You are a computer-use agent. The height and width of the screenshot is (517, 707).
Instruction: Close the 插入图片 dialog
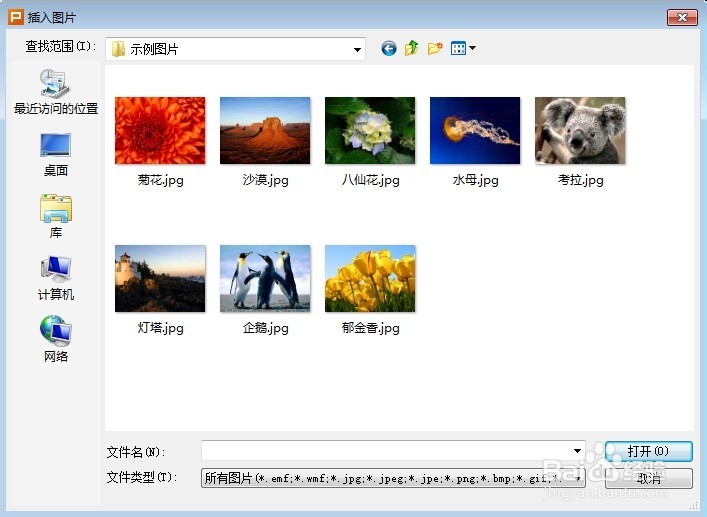pyautogui.click(x=682, y=17)
